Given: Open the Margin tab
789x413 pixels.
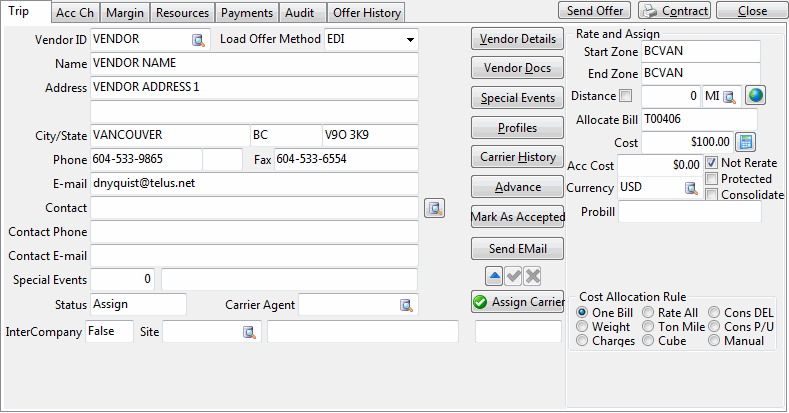Looking at the screenshot, I should pos(125,13).
